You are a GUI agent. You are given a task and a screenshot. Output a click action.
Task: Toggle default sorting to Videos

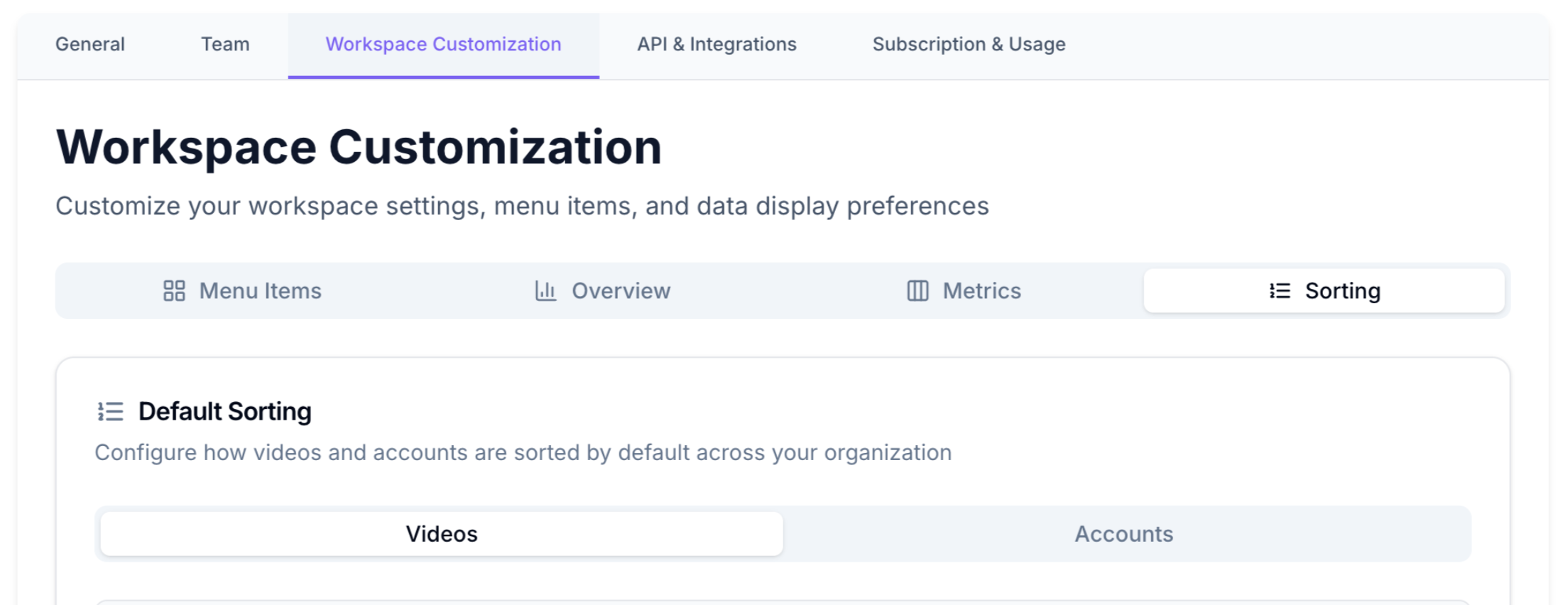(442, 534)
